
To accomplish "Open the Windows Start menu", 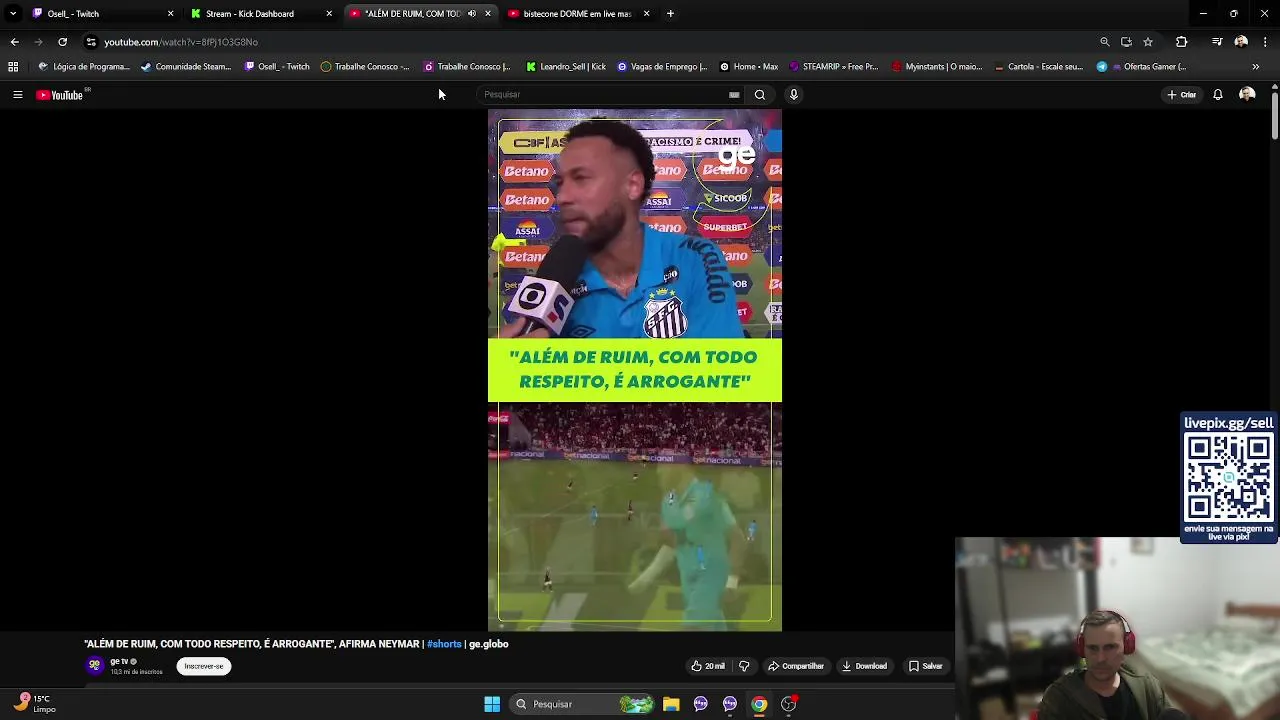I will 492,704.
